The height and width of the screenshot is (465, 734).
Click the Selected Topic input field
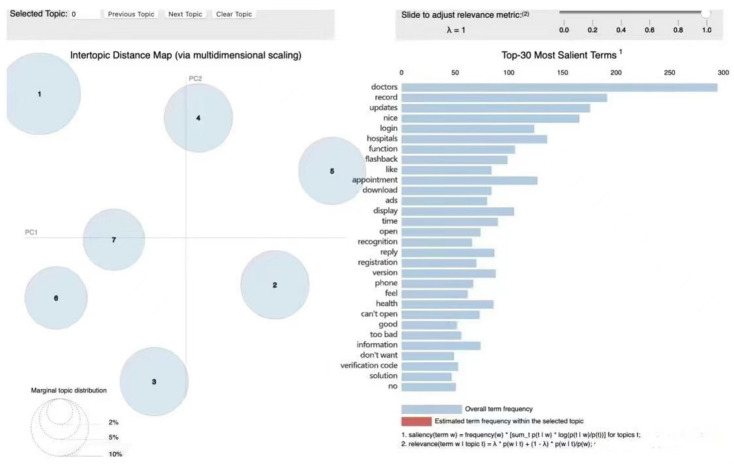tap(85, 14)
